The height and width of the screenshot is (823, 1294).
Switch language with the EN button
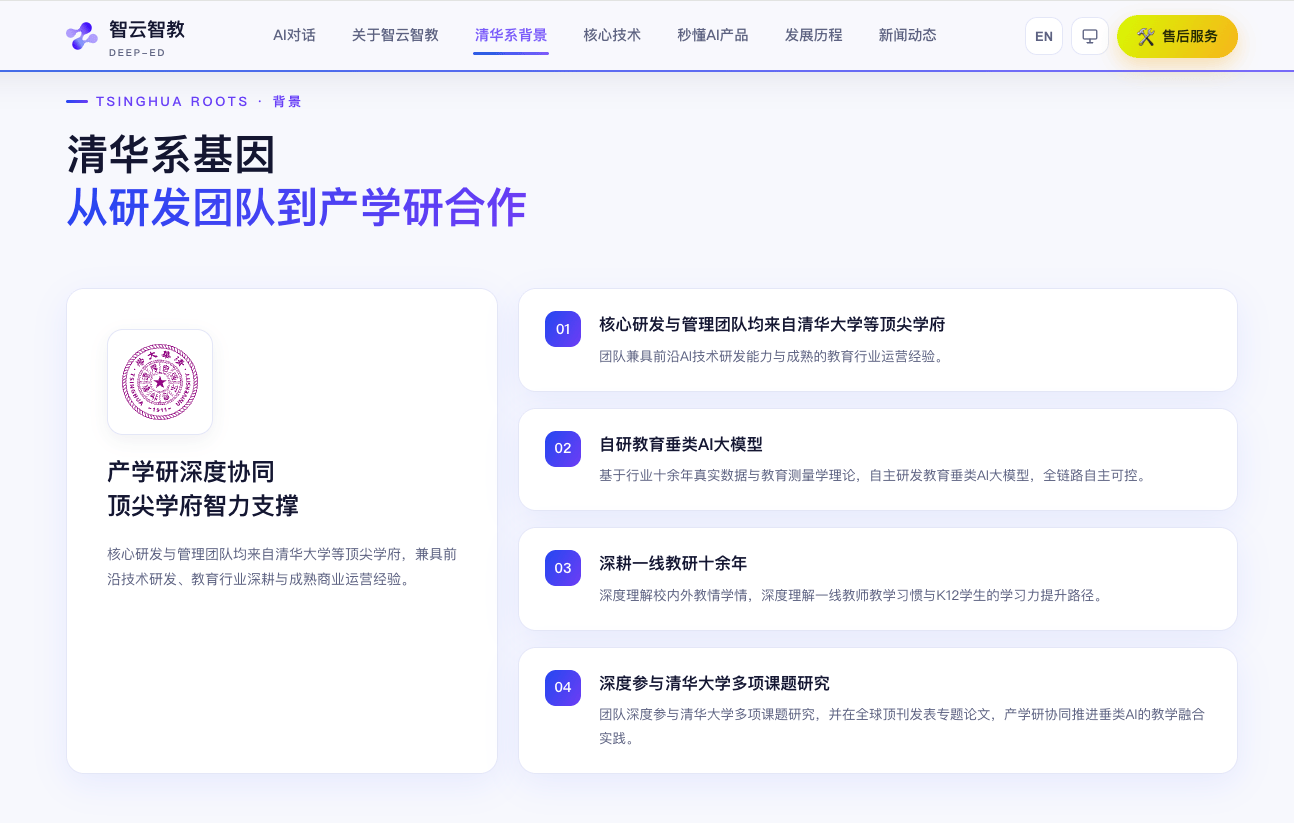click(1044, 36)
